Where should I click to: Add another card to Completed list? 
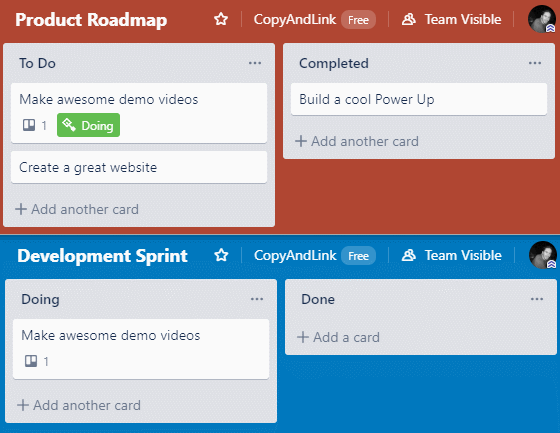357,141
